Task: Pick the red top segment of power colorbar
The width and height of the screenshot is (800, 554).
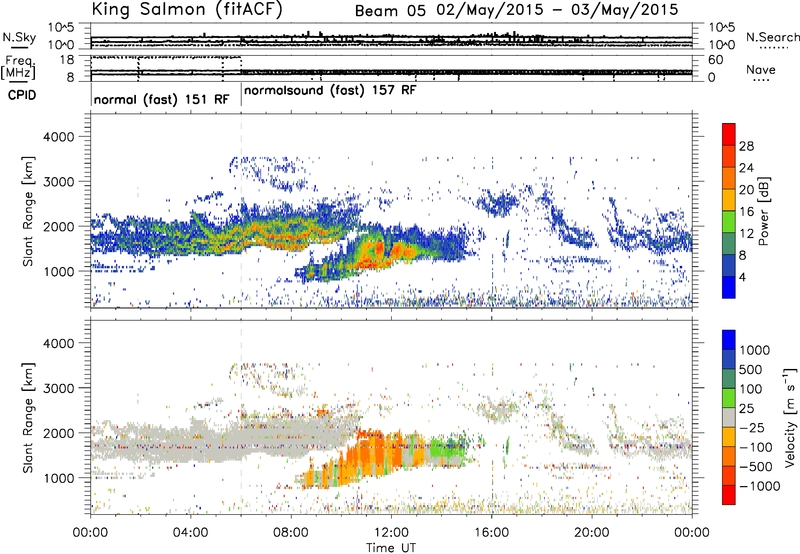Action: tap(729, 134)
